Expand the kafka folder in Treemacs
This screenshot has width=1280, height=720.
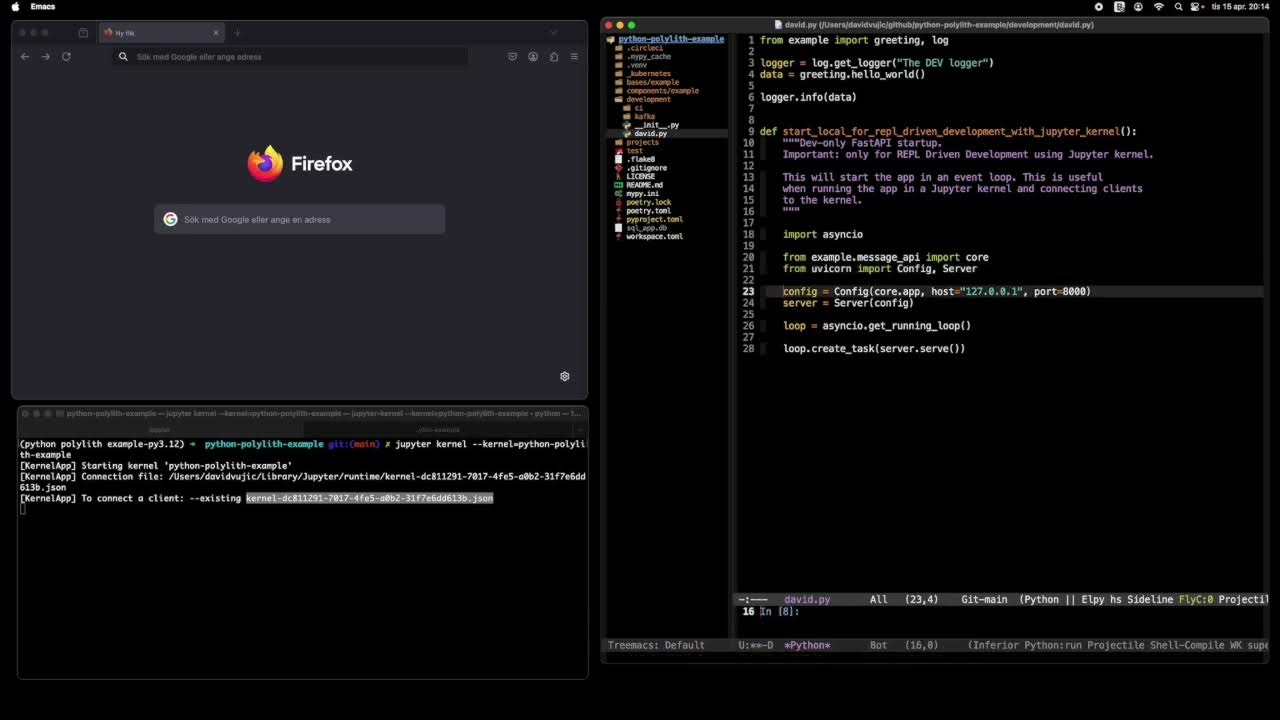[645, 116]
